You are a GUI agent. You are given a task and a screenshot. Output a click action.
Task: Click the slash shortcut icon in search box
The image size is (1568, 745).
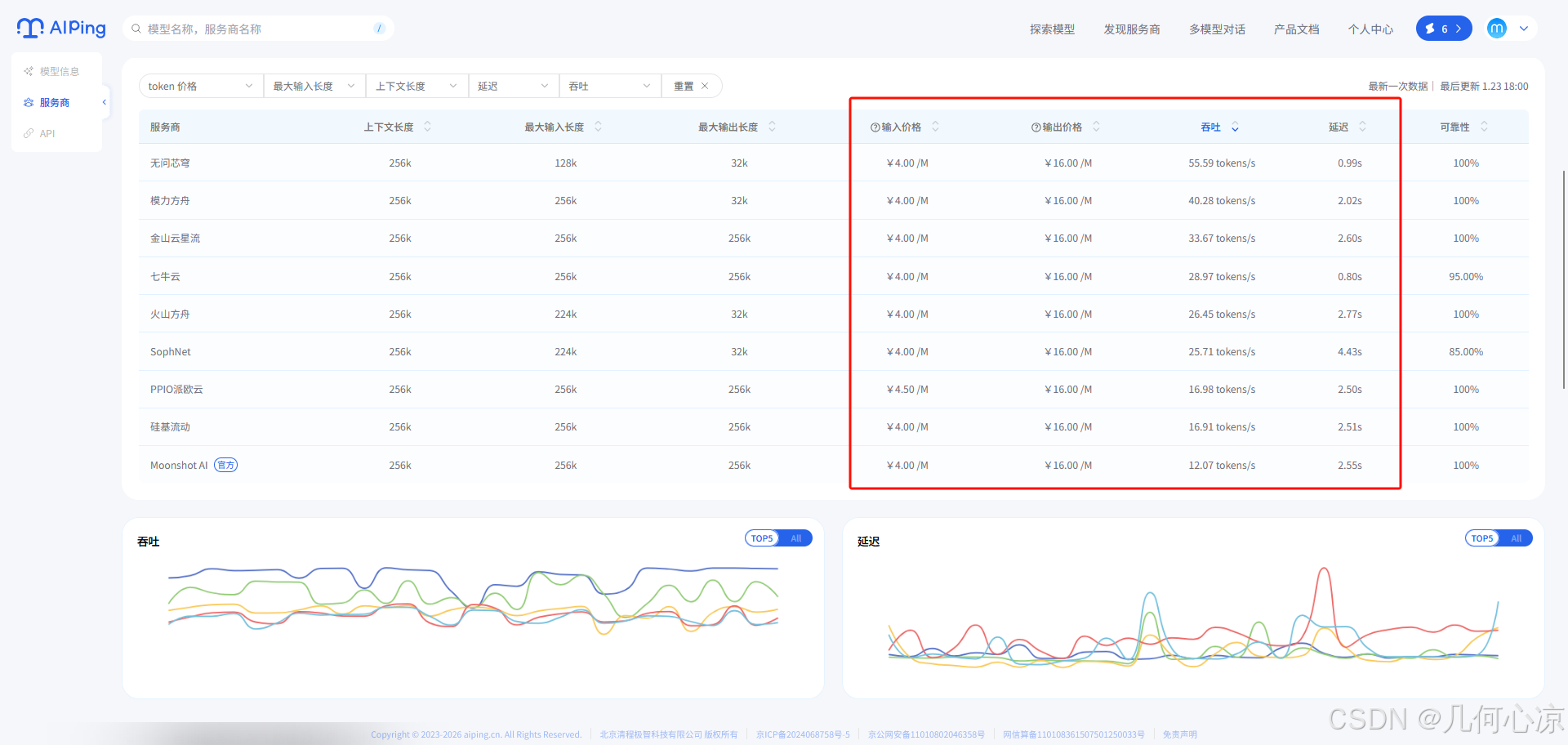click(379, 29)
